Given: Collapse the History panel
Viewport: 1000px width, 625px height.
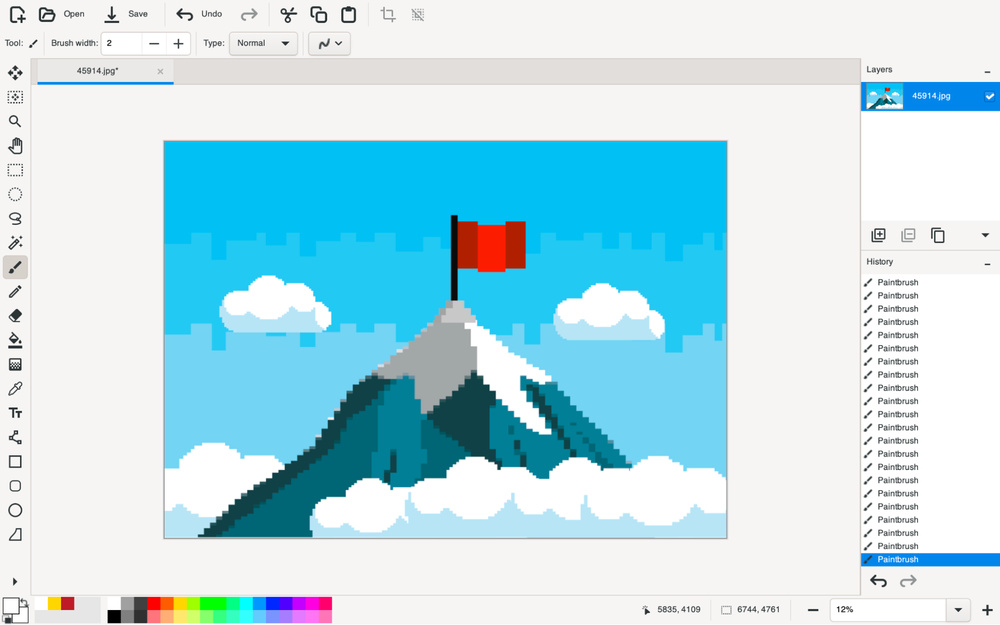Looking at the screenshot, I should click(x=987, y=262).
